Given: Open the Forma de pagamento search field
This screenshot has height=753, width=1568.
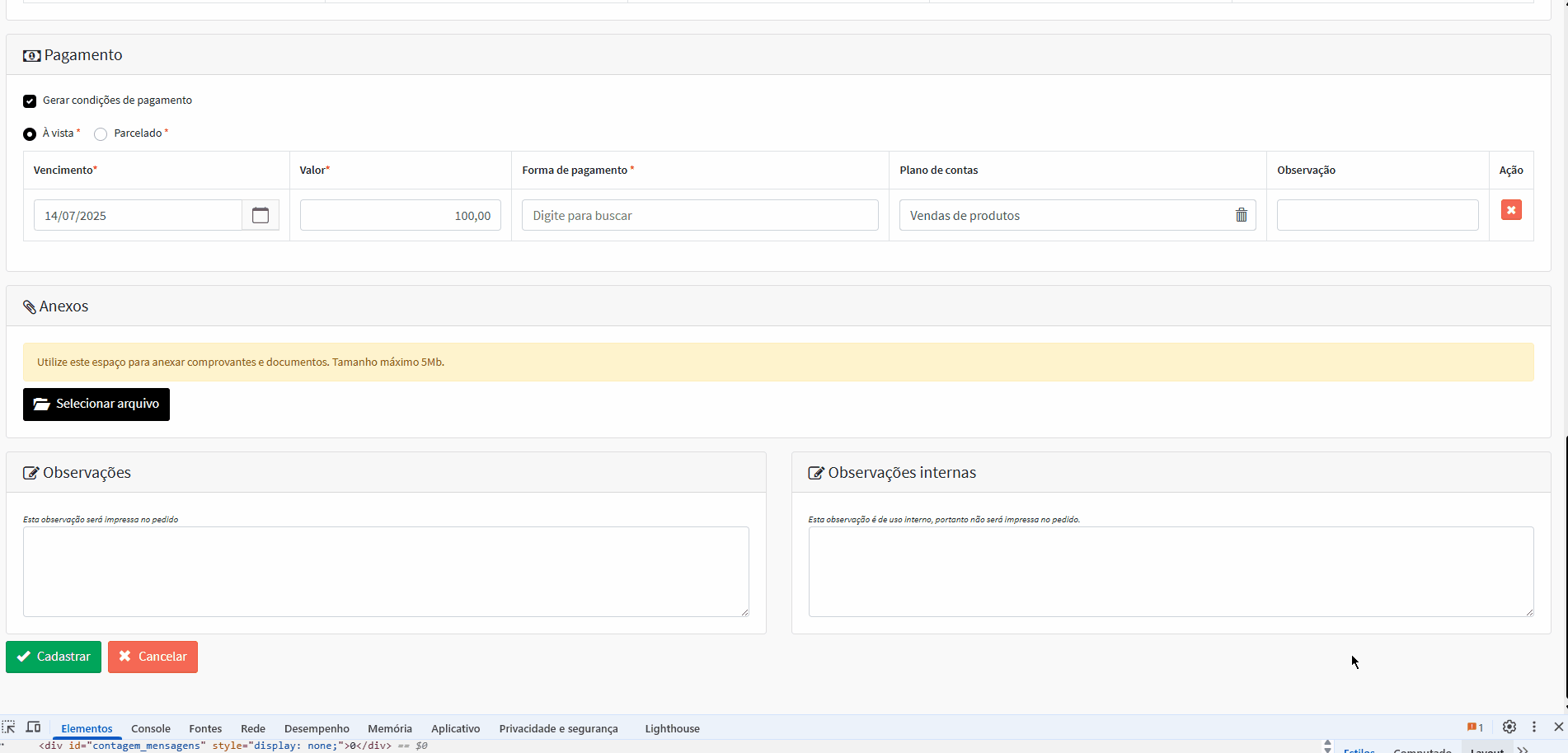Looking at the screenshot, I should (x=699, y=215).
